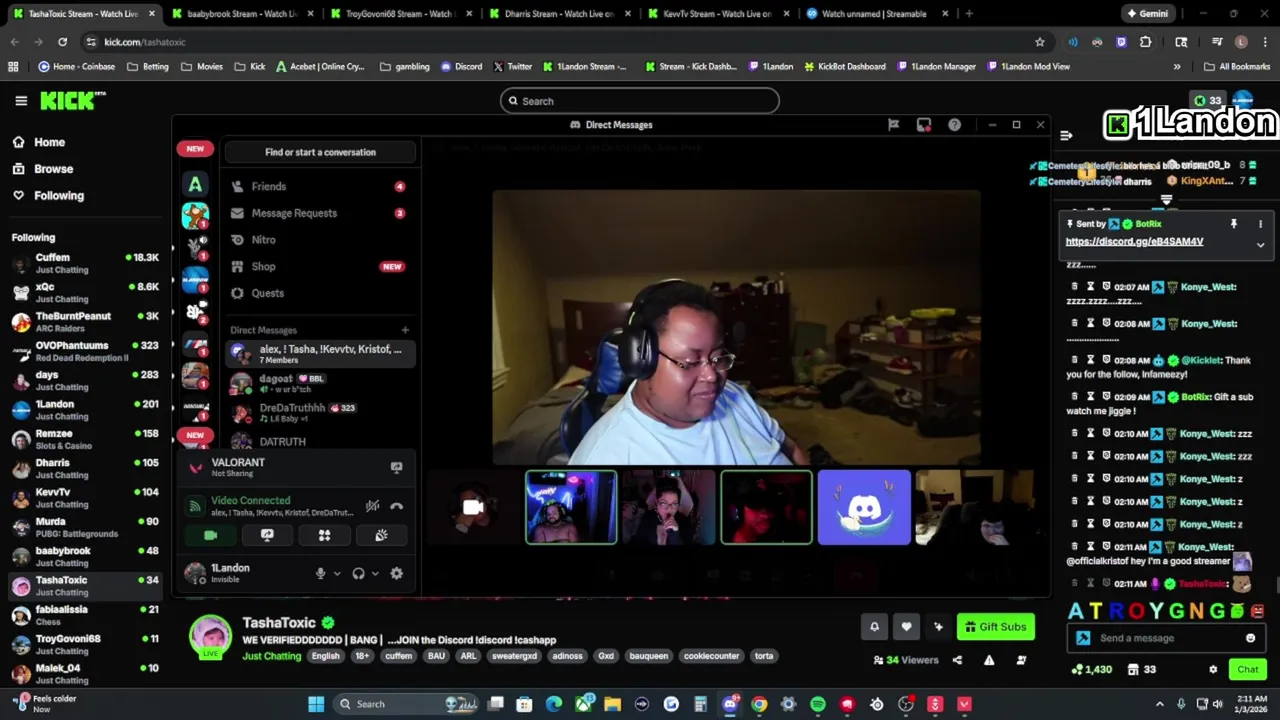The width and height of the screenshot is (1280, 720).
Task: Click the Send a message field
Action: (1166, 638)
